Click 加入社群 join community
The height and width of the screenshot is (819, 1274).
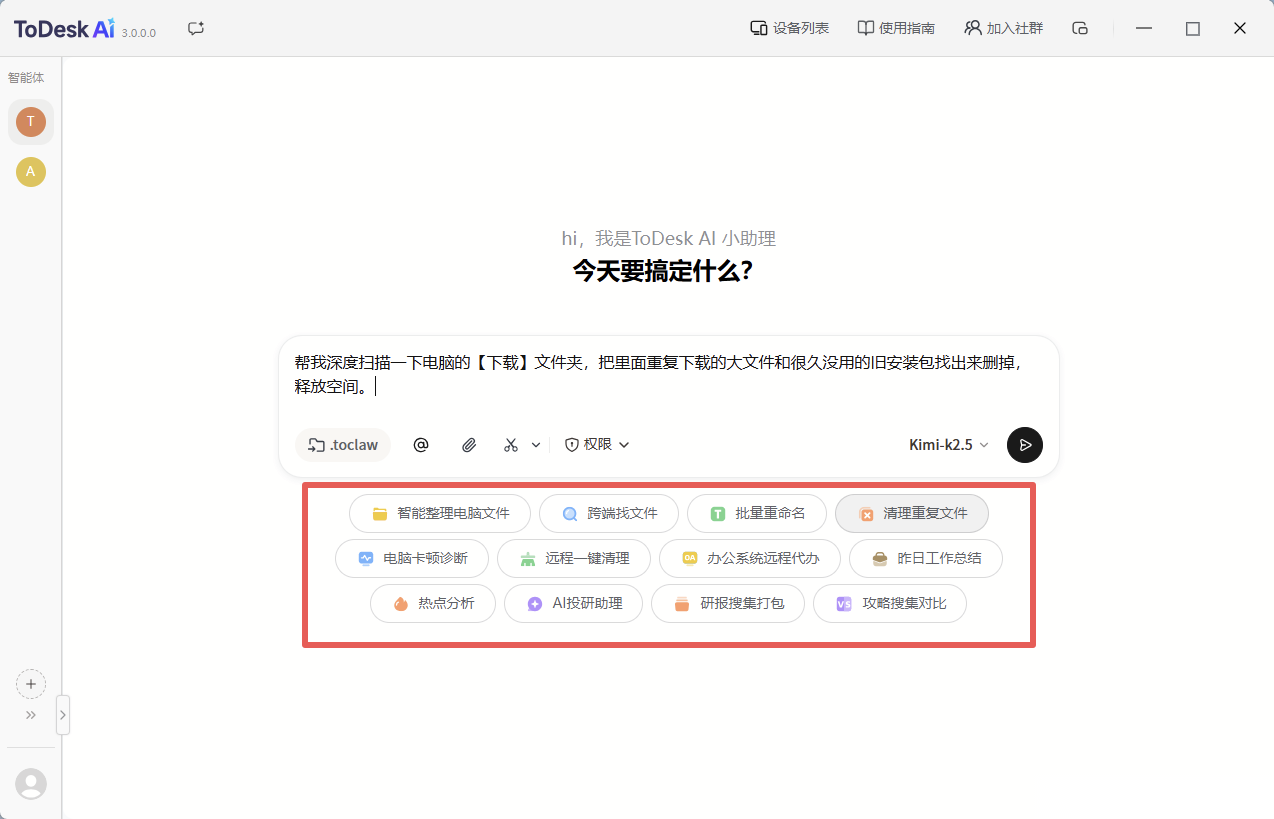point(1003,28)
